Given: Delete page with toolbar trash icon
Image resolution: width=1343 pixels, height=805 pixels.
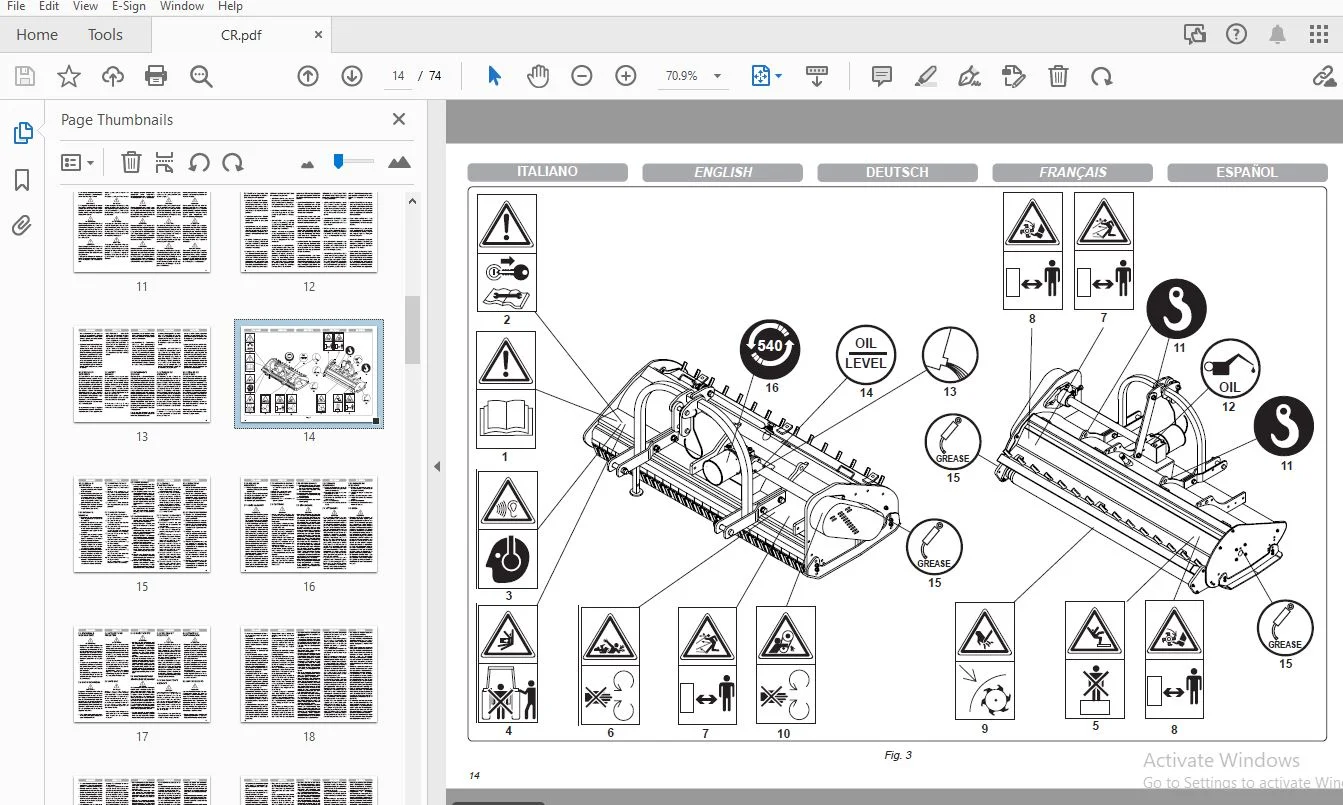Looking at the screenshot, I should pyautogui.click(x=1058, y=76).
